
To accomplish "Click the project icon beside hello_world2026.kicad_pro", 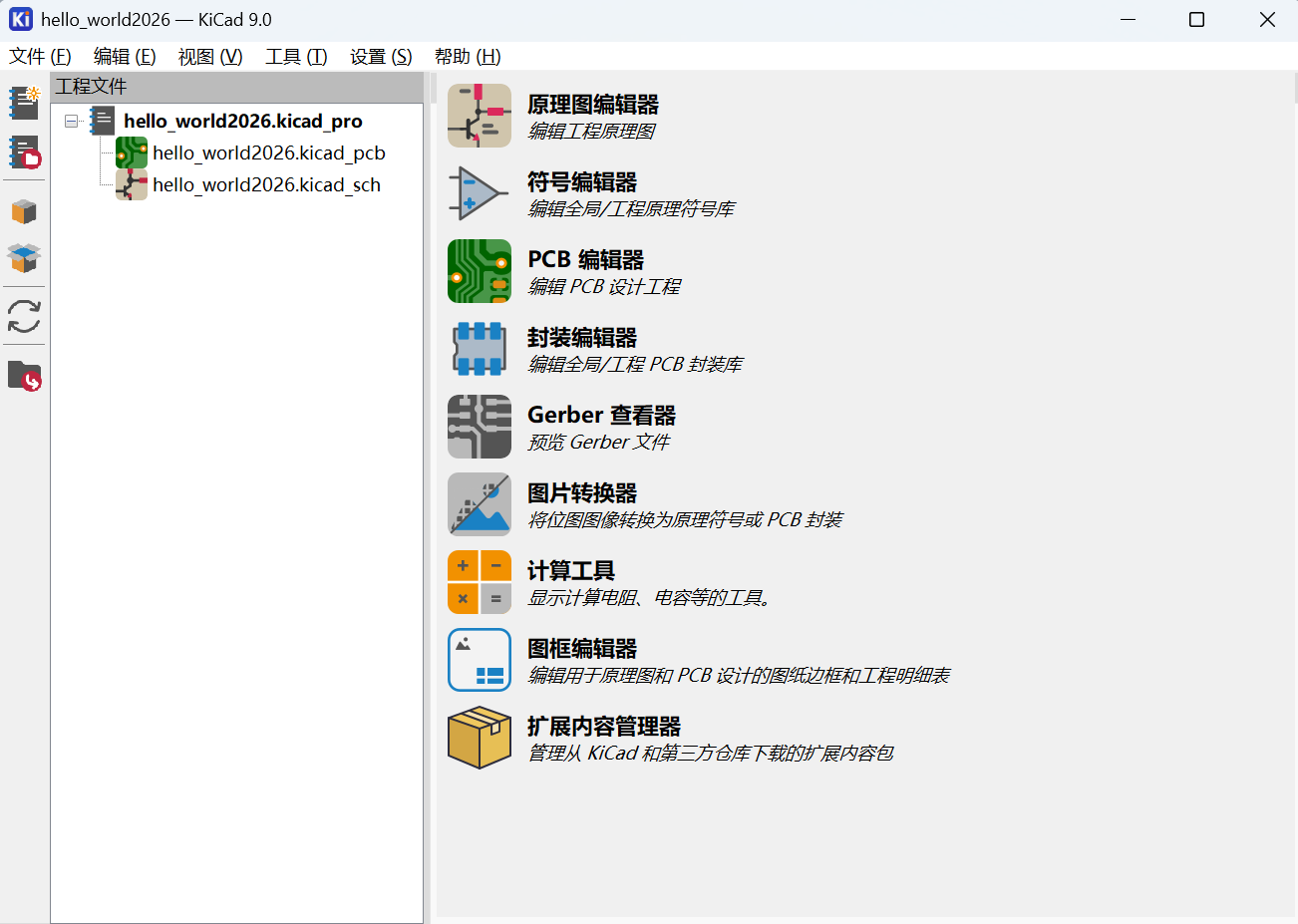I will (x=103, y=121).
